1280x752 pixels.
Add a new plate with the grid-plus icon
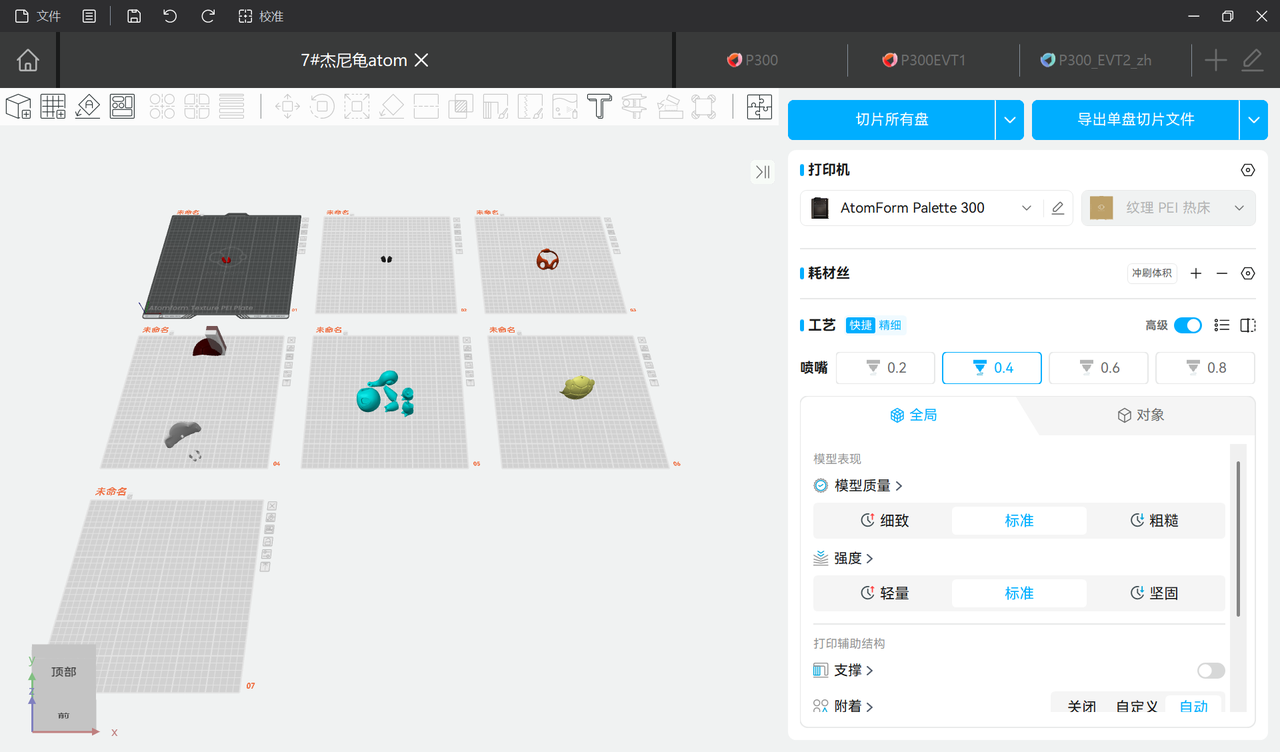click(x=53, y=106)
